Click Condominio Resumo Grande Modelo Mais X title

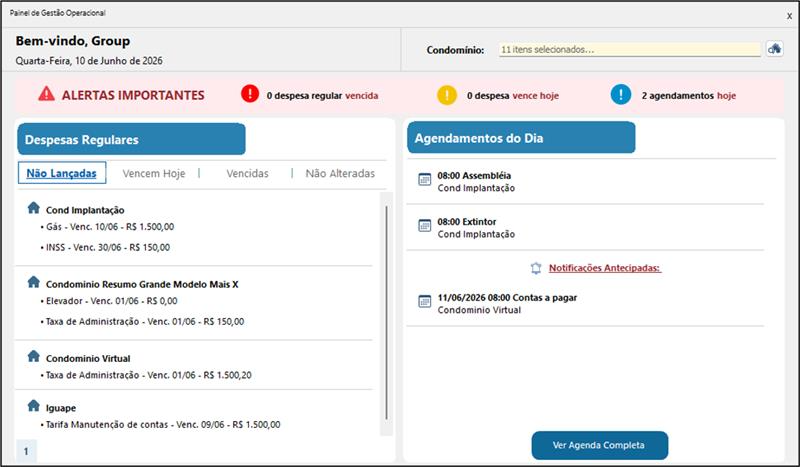click(x=142, y=284)
